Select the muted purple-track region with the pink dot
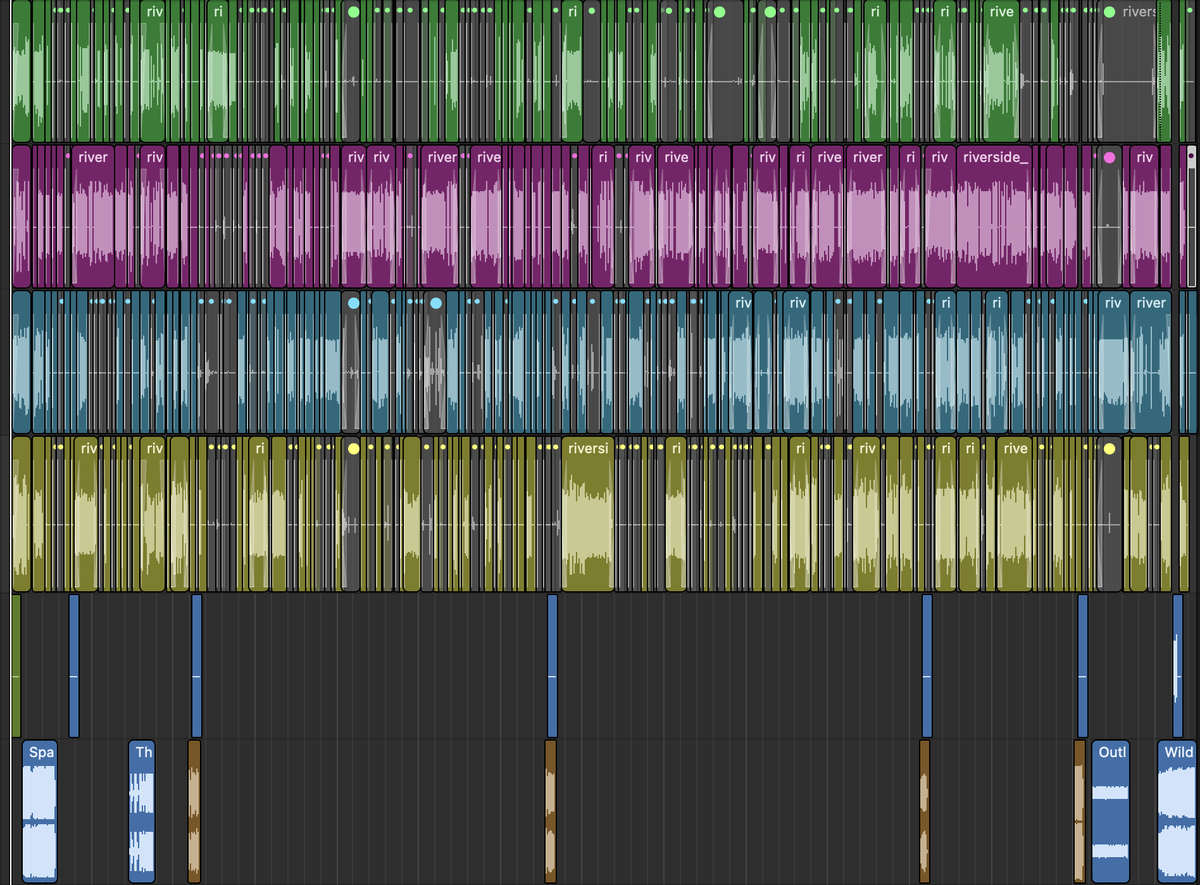 [1107, 216]
